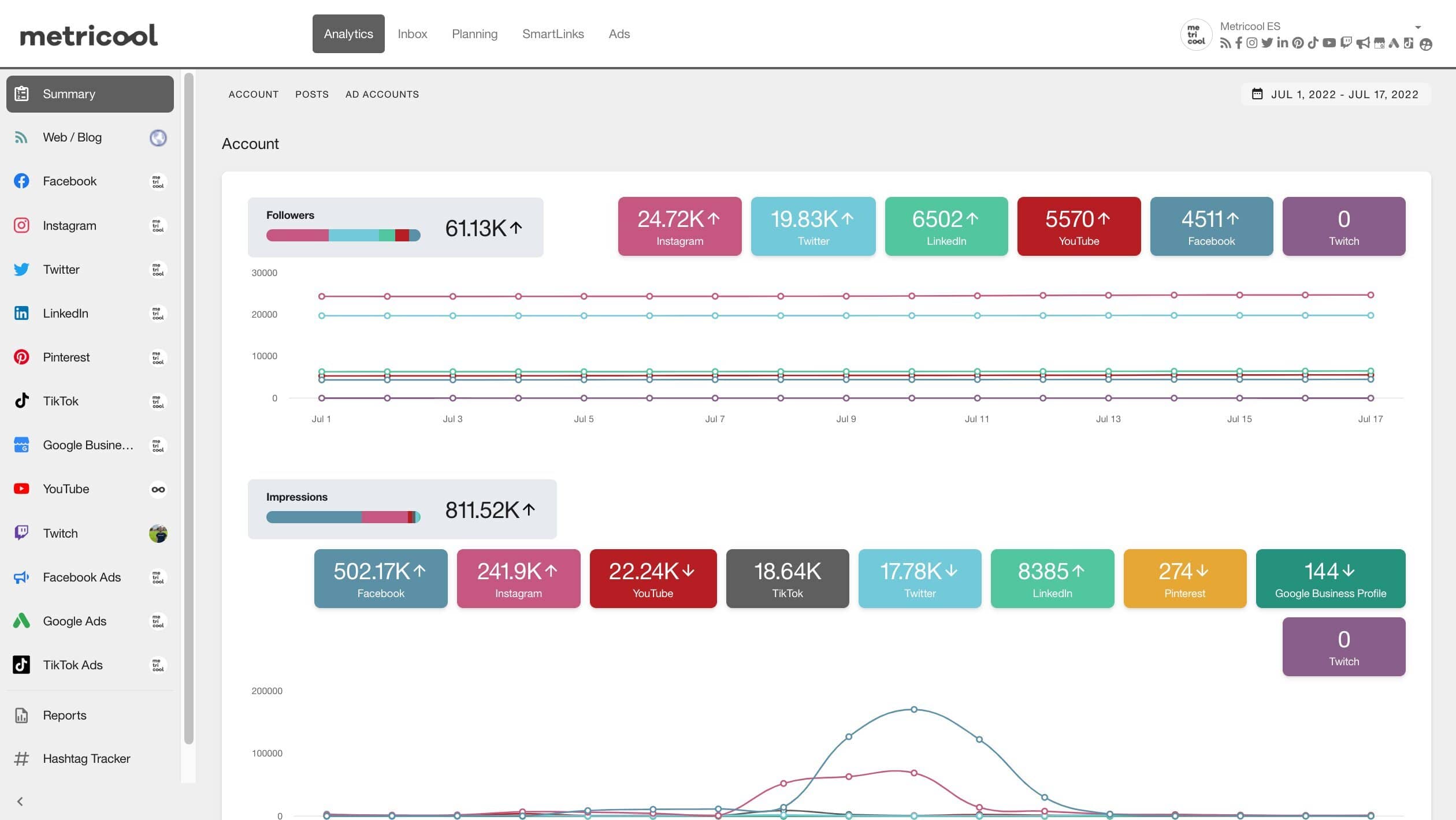Screen dimensions: 1456x820
Task: Click the 19.83K Twitter followers card
Action: coord(812,226)
